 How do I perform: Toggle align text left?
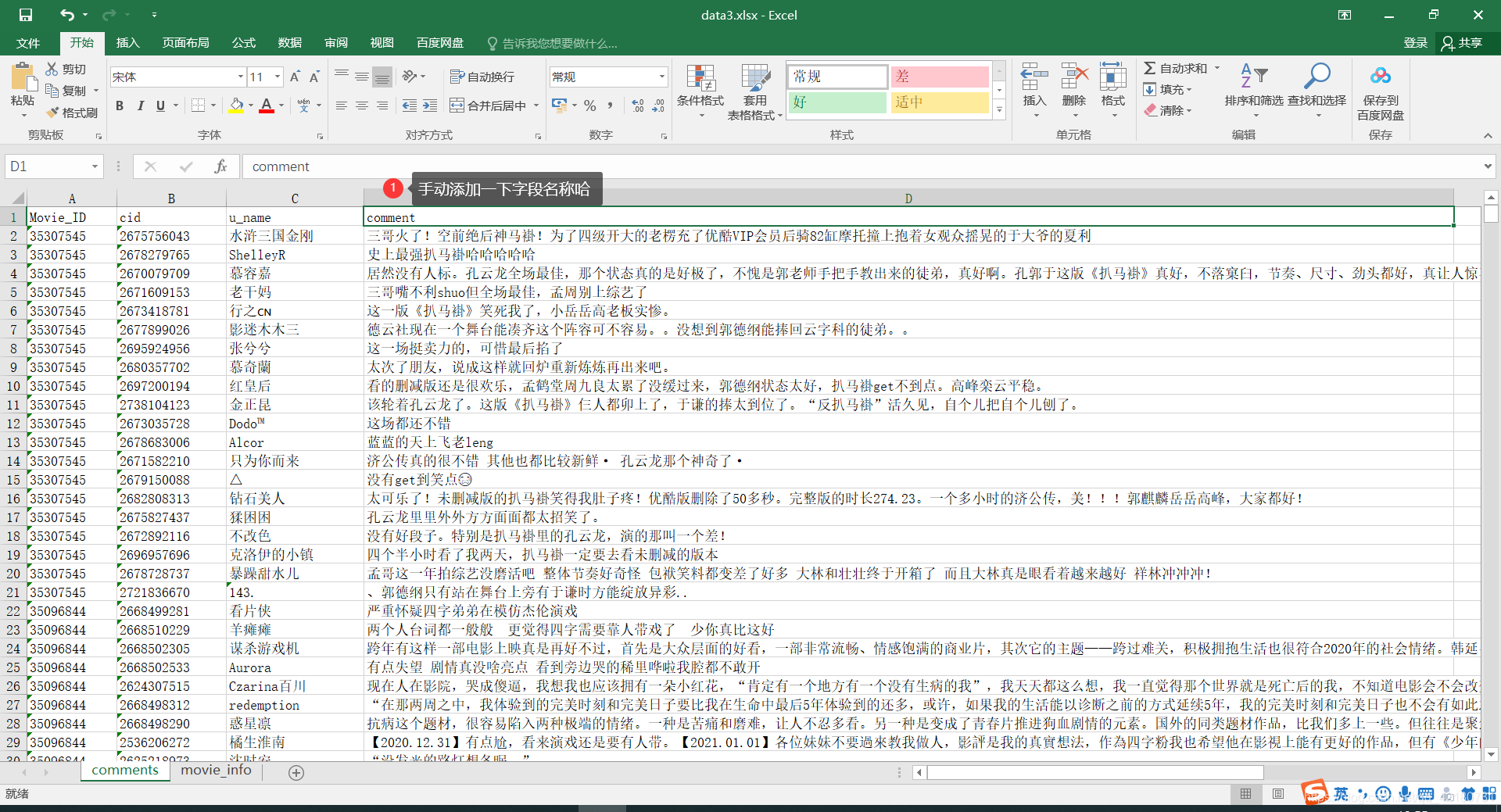pyautogui.click(x=341, y=106)
